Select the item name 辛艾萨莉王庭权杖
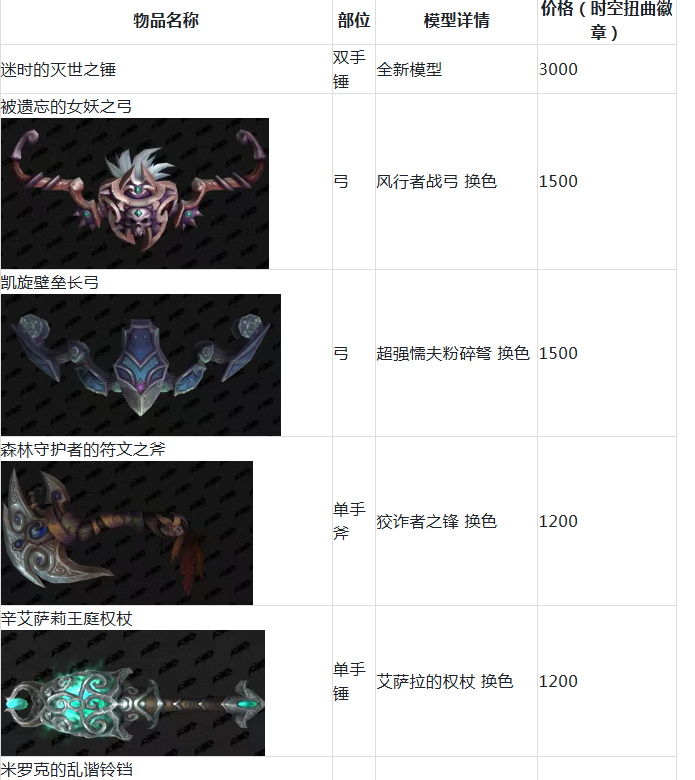695x780 pixels. (67, 619)
